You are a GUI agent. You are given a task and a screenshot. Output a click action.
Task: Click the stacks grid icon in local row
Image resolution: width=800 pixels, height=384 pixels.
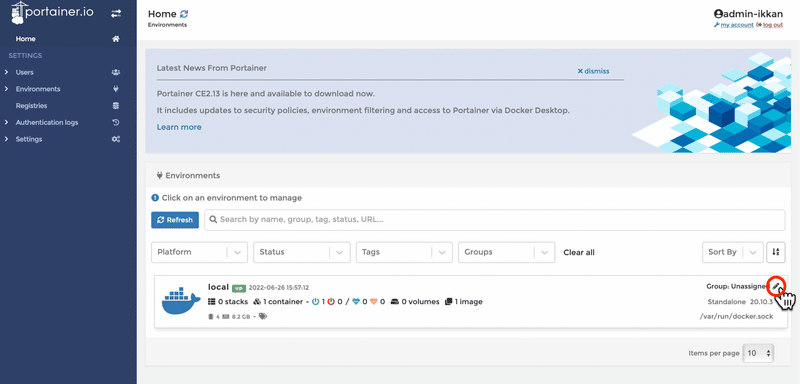(x=212, y=302)
